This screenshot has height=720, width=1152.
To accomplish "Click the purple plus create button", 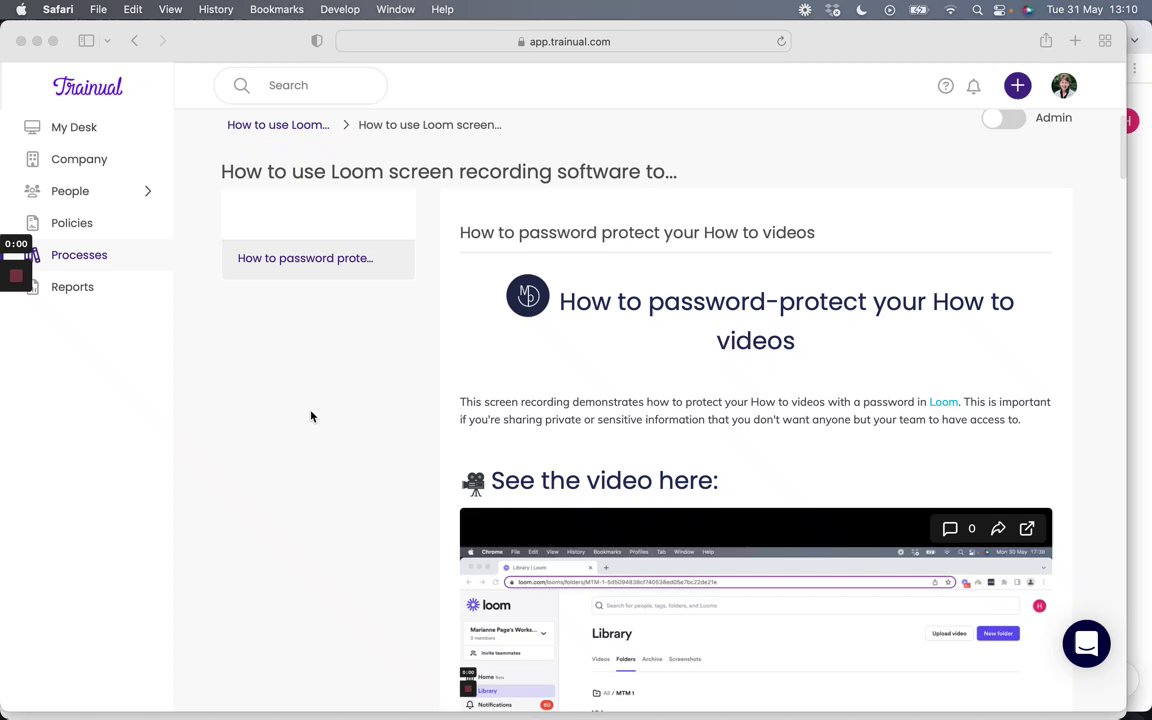I will coord(1018,86).
